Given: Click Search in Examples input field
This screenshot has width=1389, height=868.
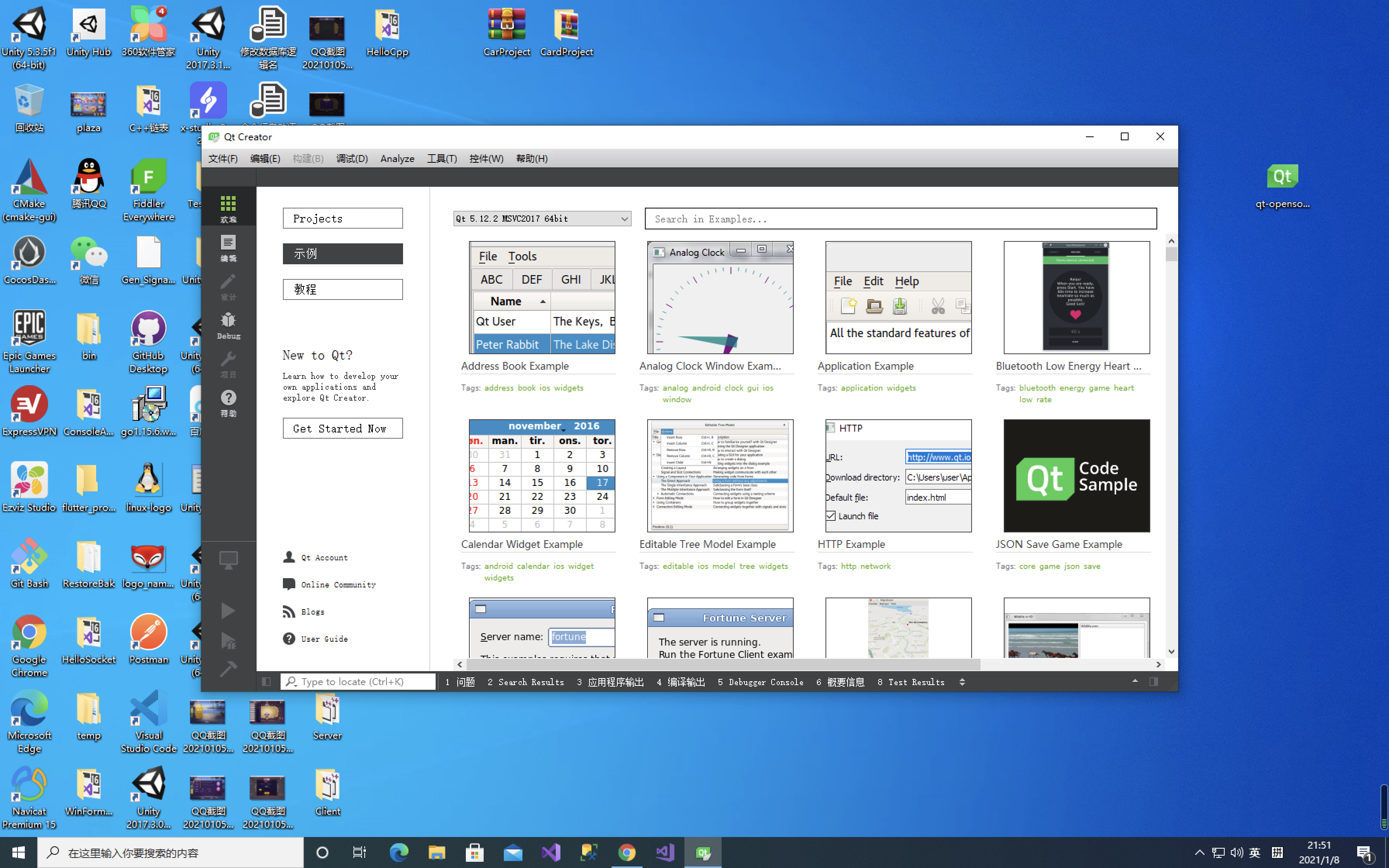Looking at the screenshot, I should click(x=900, y=219).
